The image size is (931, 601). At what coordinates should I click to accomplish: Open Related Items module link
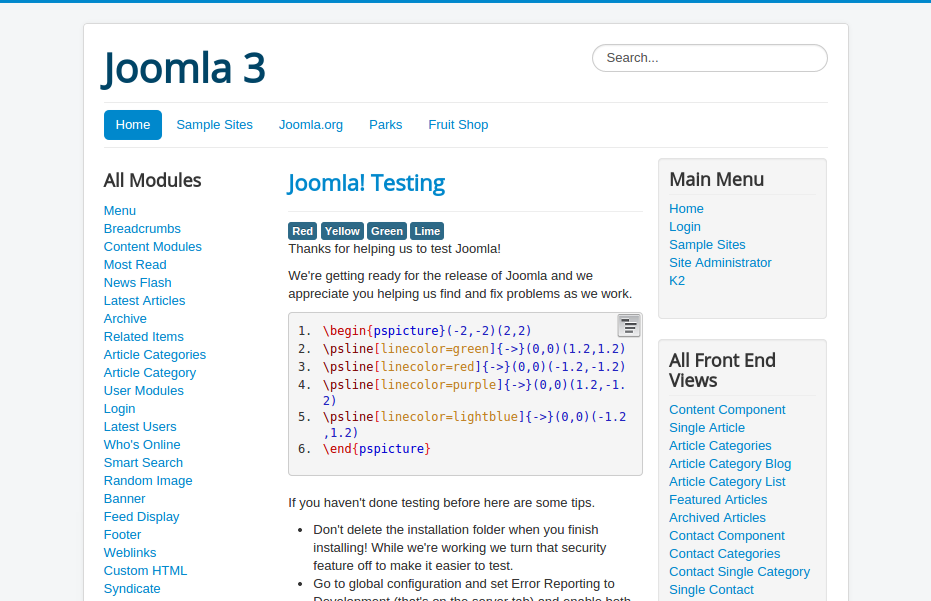click(144, 337)
